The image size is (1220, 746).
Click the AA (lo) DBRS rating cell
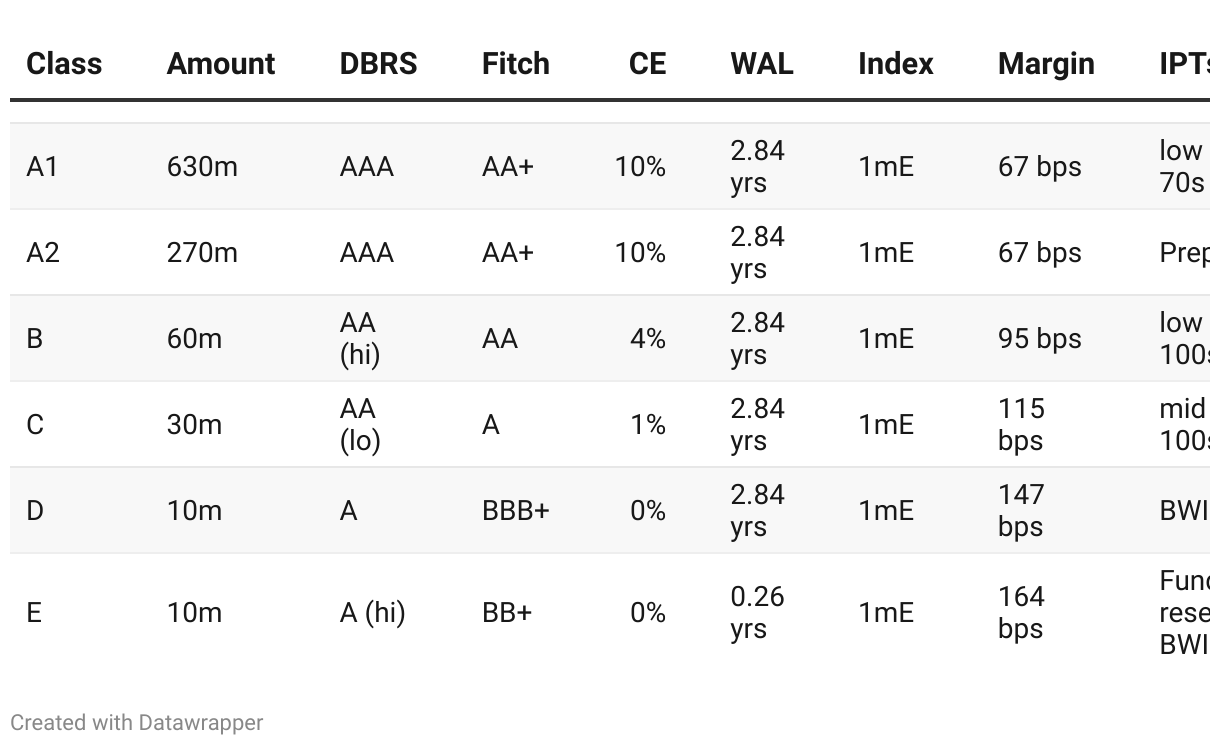pyautogui.click(x=359, y=425)
